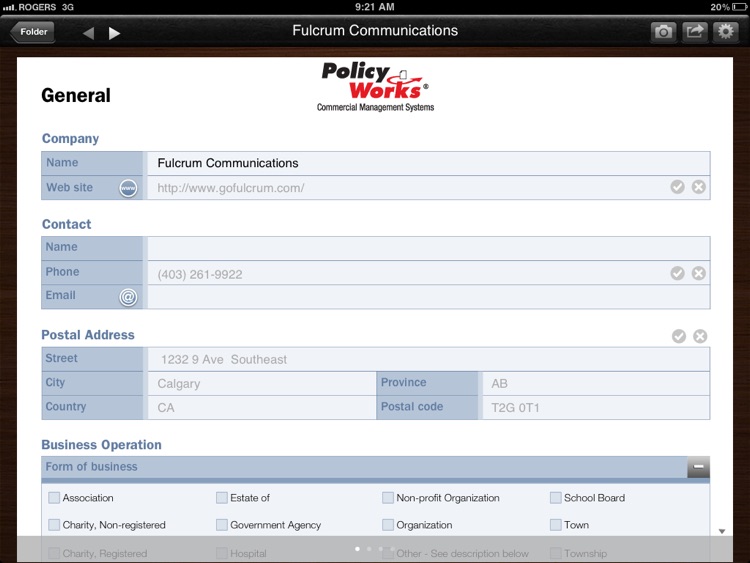
Task: Tap the Email input field
Action: click(429, 297)
